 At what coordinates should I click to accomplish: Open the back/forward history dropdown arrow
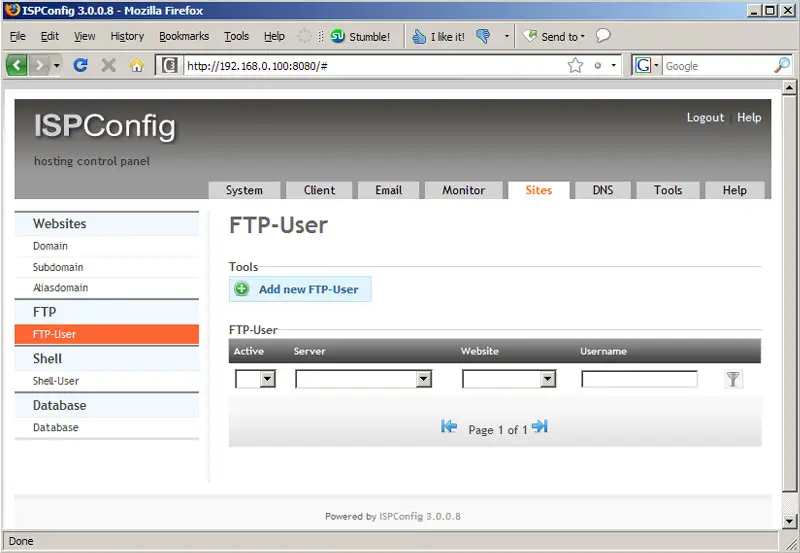[57, 65]
